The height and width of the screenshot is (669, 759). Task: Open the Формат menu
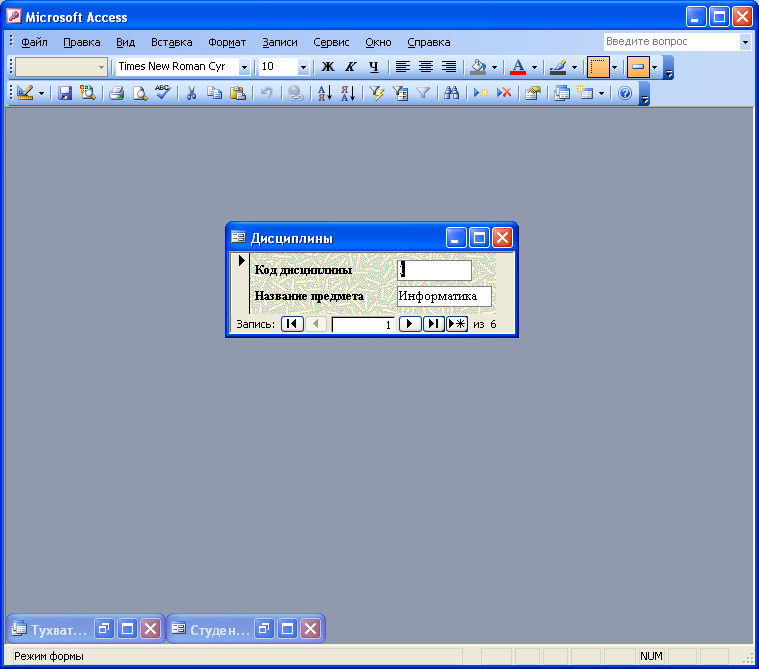(x=227, y=42)
